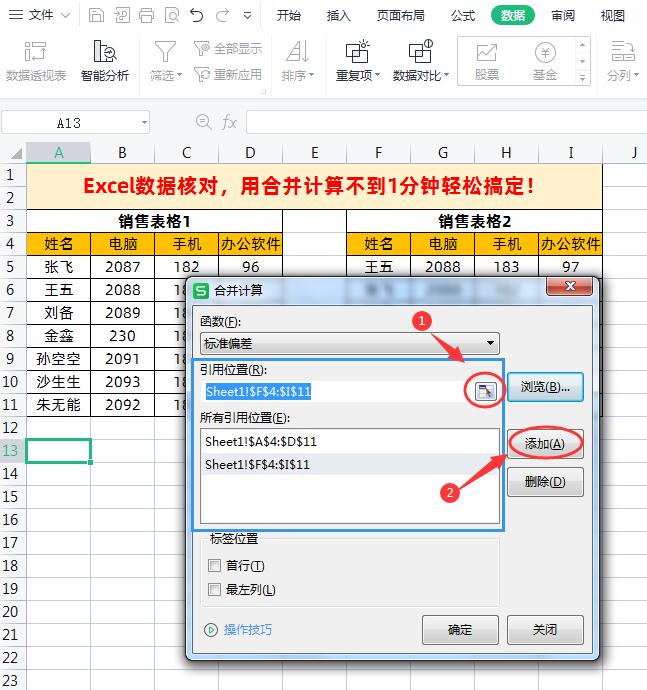Click the 关闭 button
Image resolution: width=647 pixels, height=690 pixels.
pos(545,630)
